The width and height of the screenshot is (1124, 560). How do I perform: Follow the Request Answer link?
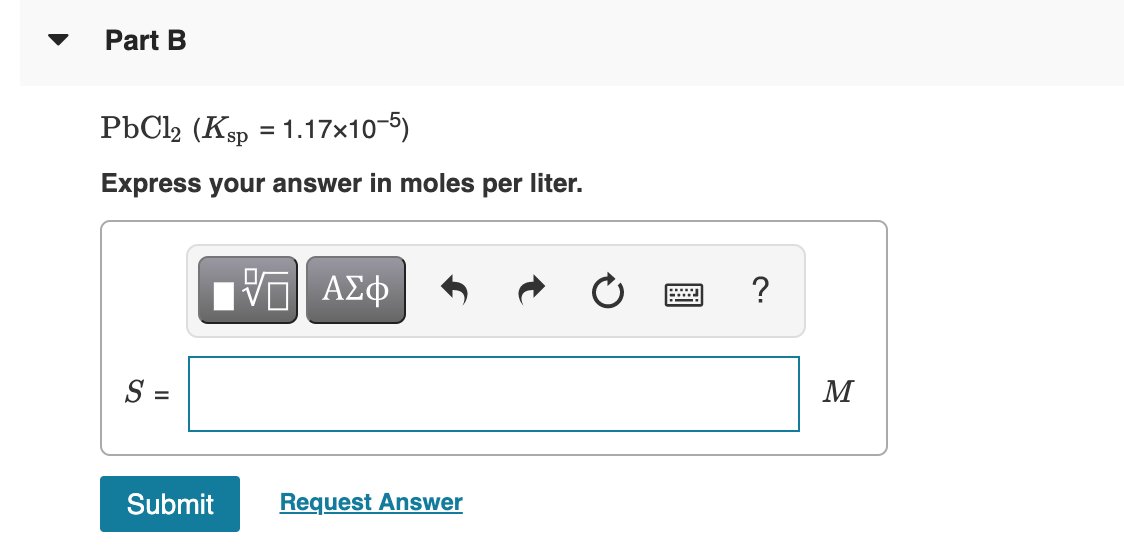click(x=371, y=502)
